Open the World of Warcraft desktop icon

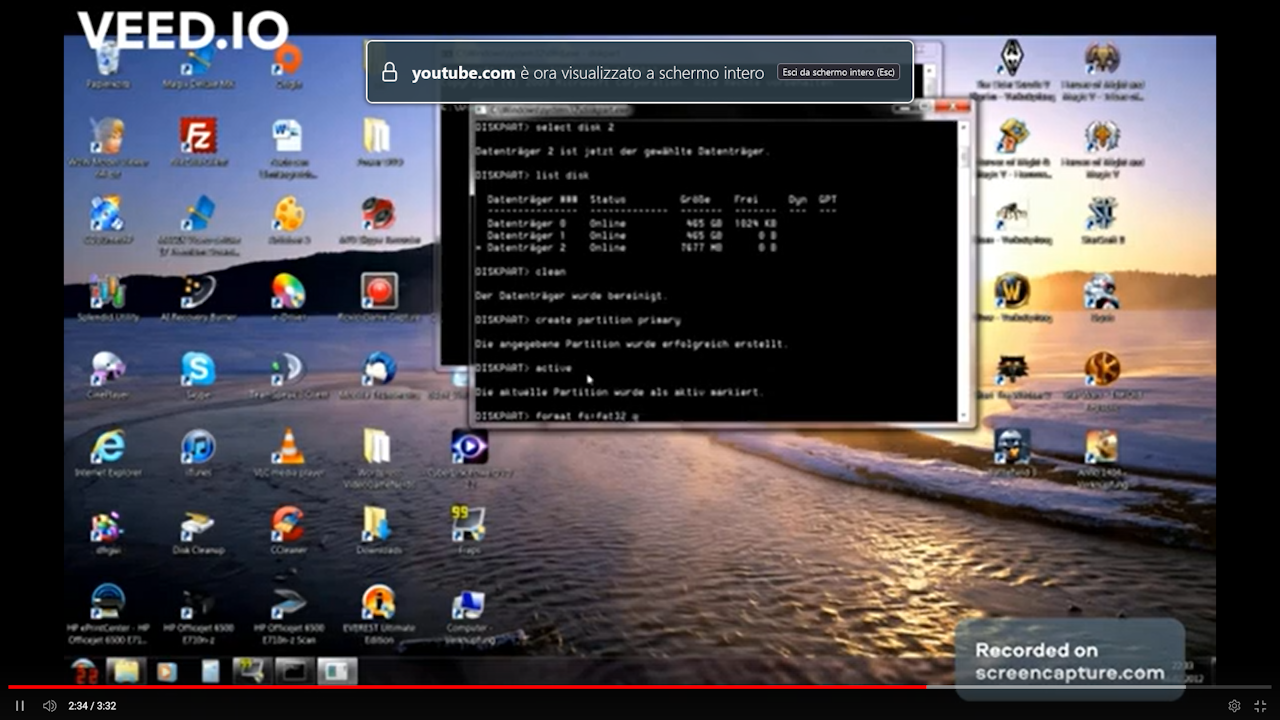coord(1012,291)
